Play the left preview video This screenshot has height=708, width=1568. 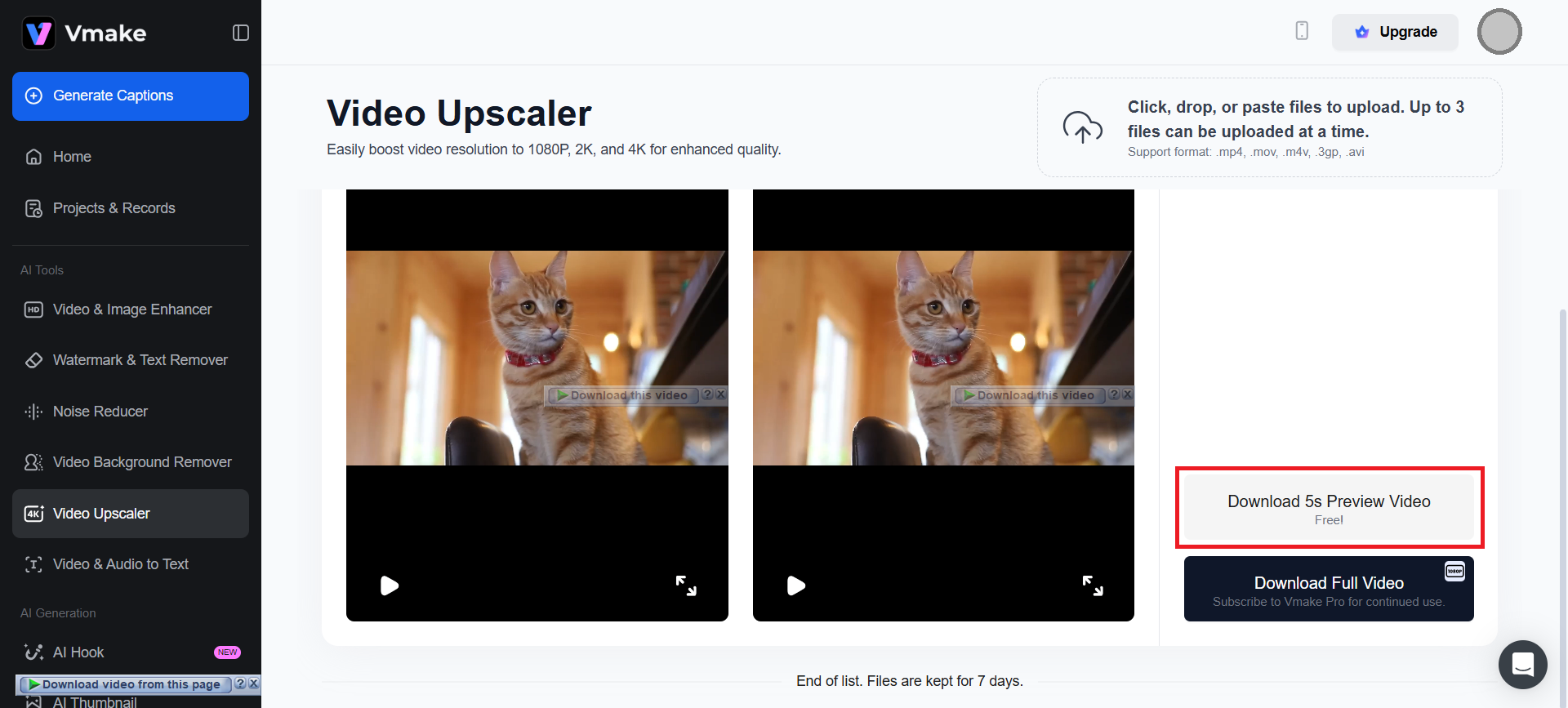(x=390, y=586)
